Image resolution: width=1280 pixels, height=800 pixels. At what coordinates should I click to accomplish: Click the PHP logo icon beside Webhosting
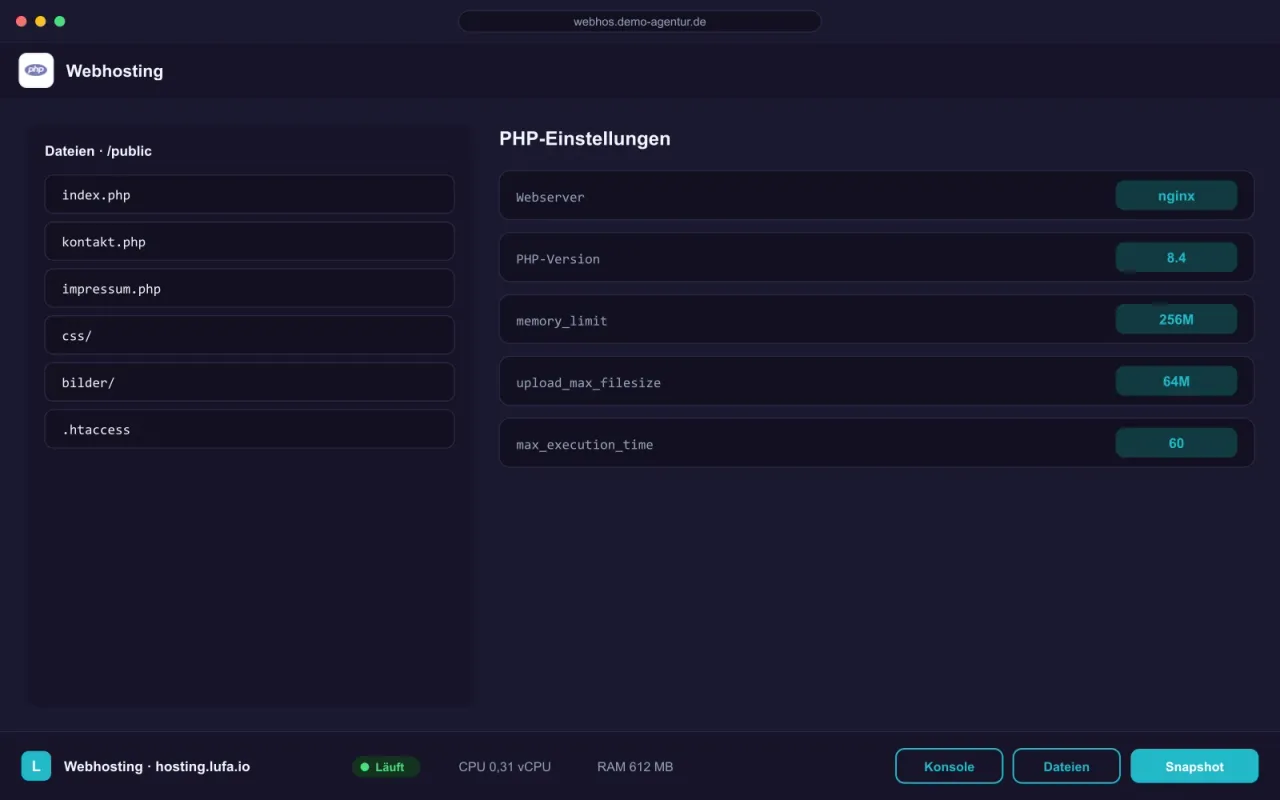point(36,70)
